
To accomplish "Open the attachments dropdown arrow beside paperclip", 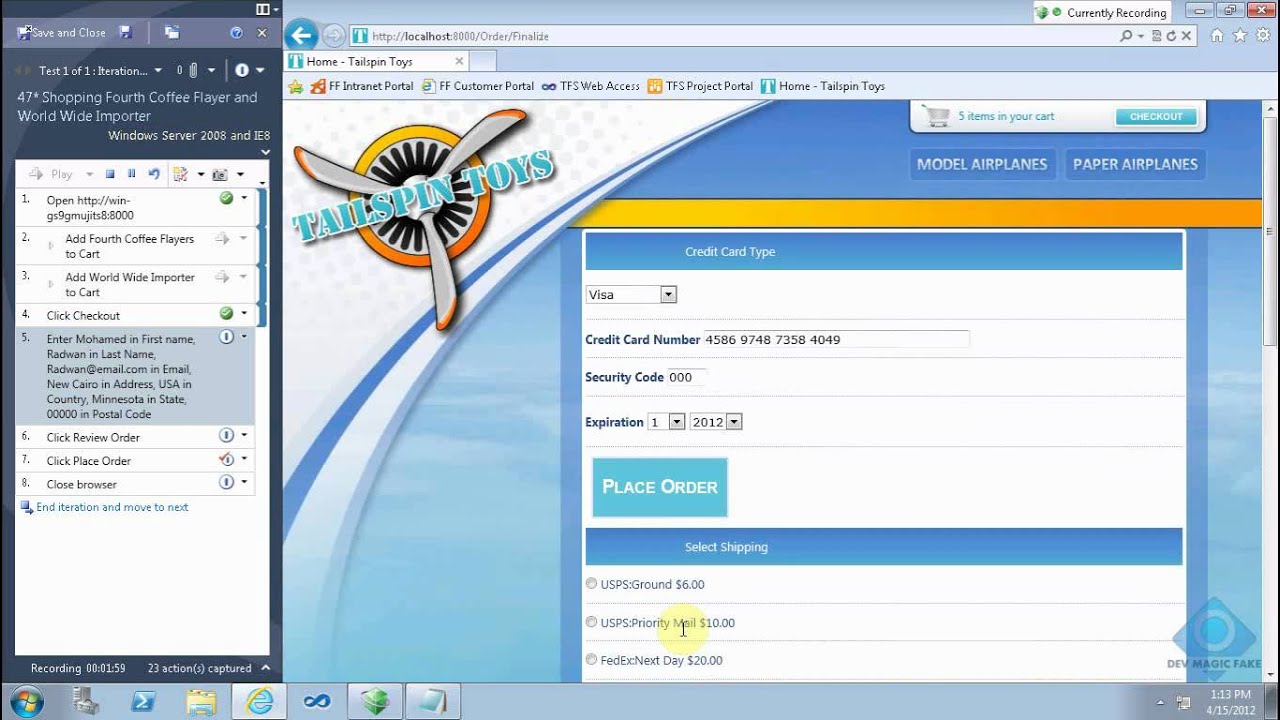I will pyautogui.click(x=213, y=70).
